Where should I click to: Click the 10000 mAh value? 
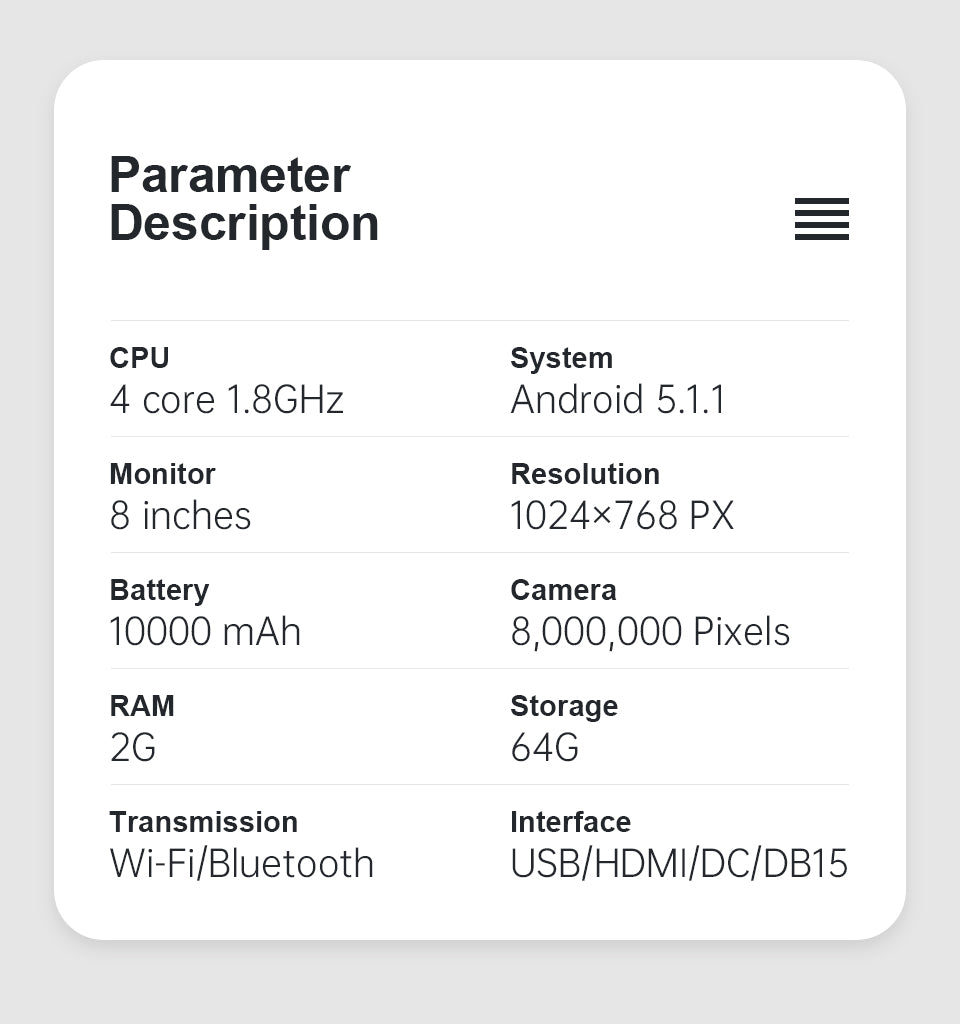pyautogui.click(x=205, y=632)
